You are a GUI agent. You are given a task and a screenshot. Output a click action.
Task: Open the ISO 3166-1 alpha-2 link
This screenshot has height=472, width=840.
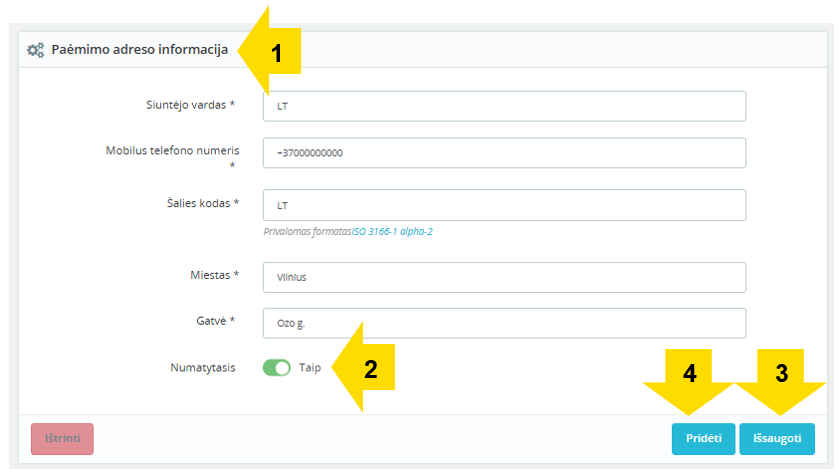pos(392,231)
